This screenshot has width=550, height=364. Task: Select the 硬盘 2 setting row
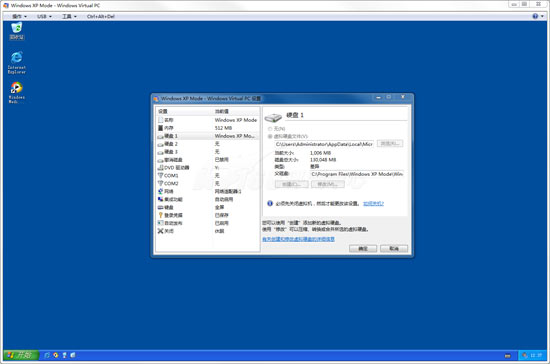click(208, 144)
